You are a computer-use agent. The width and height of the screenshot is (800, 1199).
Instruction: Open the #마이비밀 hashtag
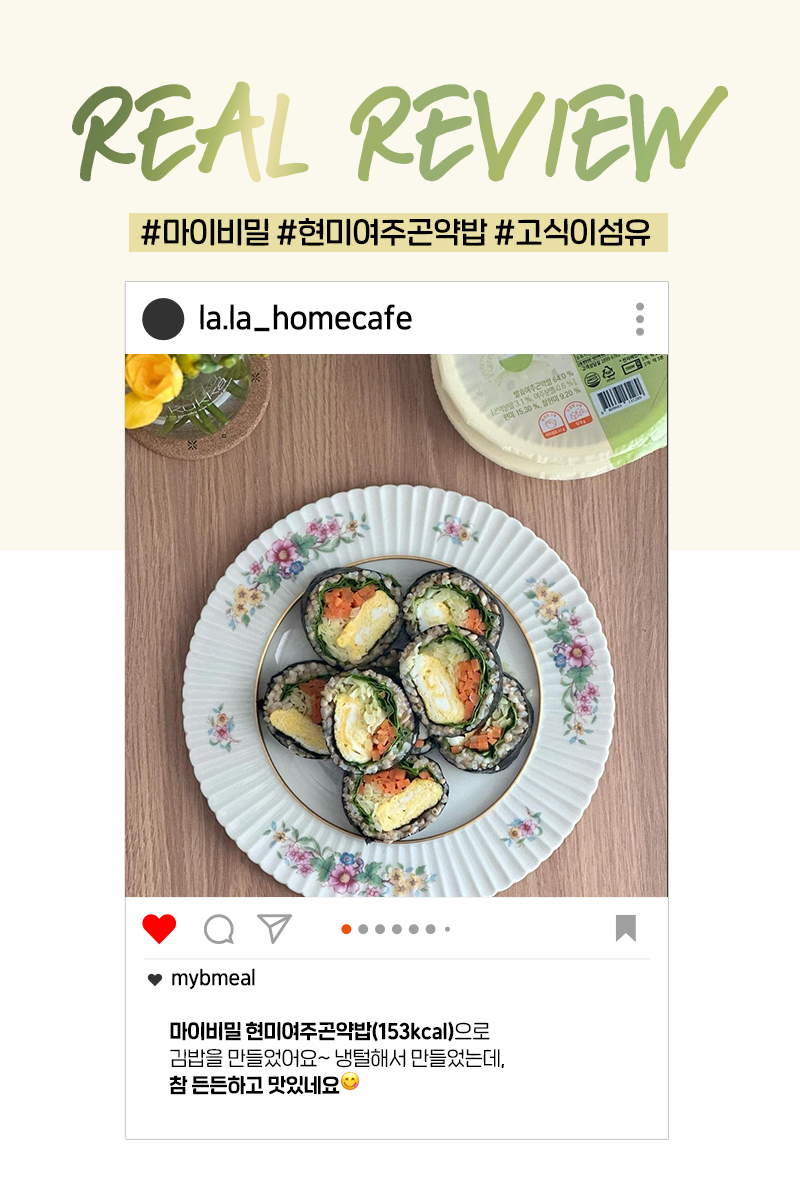pyautogui.click(x=206, y=232)
